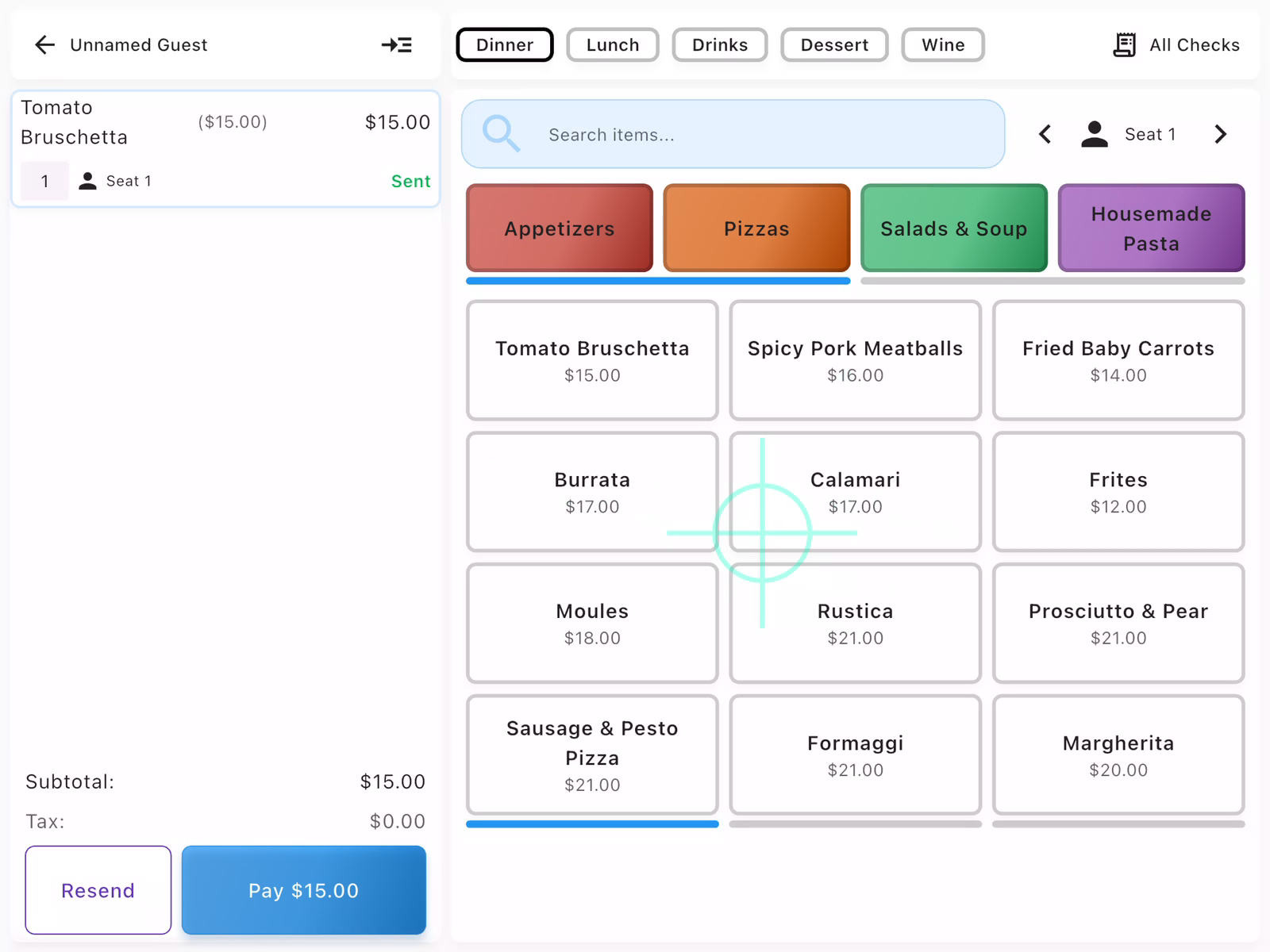Add Spicy Pork Meatballs to order
This screenshot has height=952, width=1270.
pos(855,360)
